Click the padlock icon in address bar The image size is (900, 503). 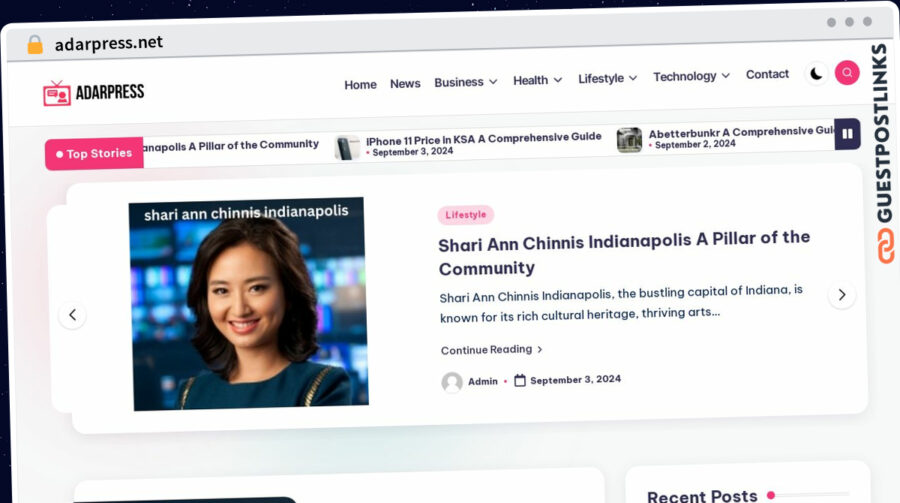click(x=35, y=45)
